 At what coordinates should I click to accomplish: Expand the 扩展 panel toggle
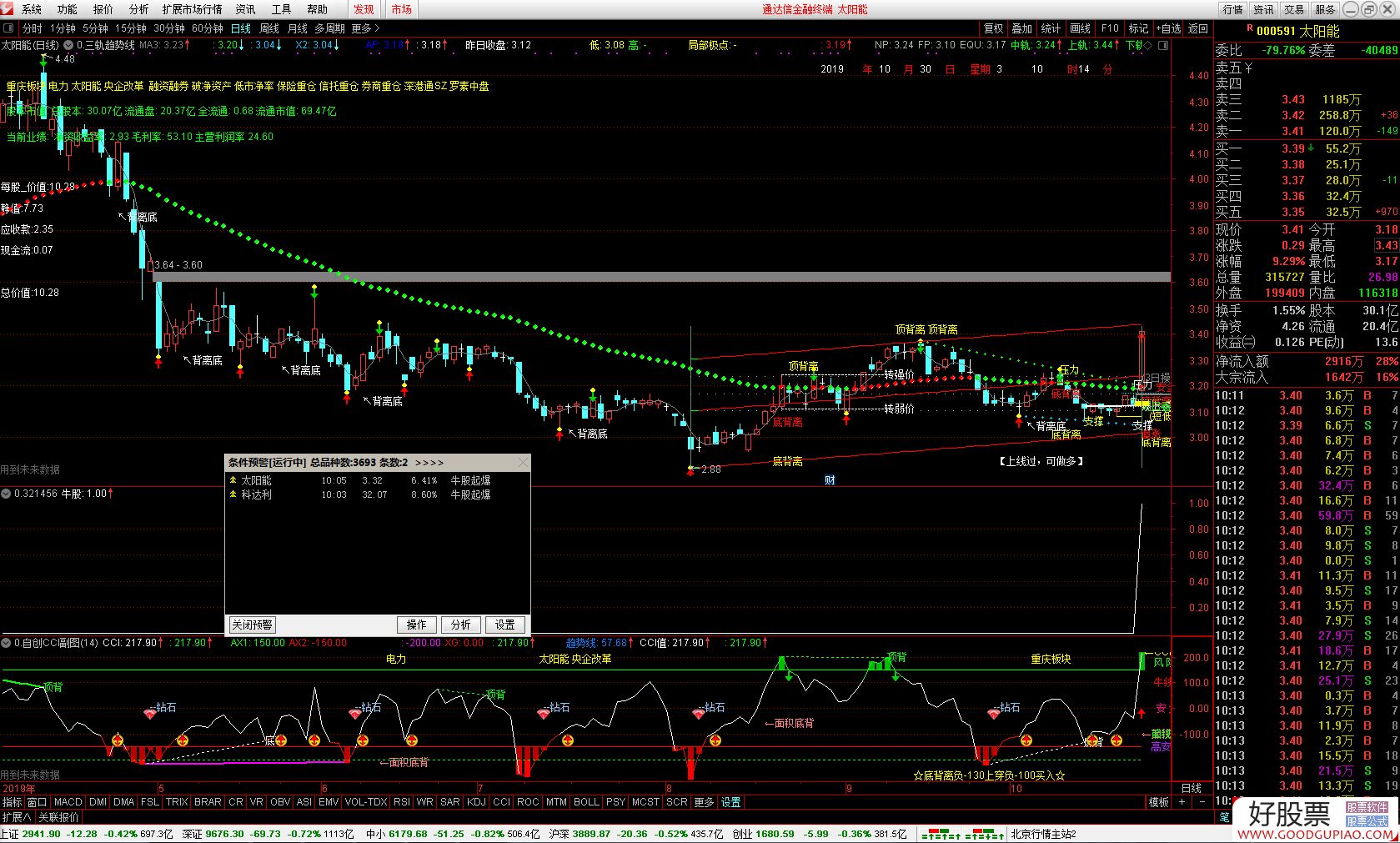pyautogui.click(x=17, y=817)
